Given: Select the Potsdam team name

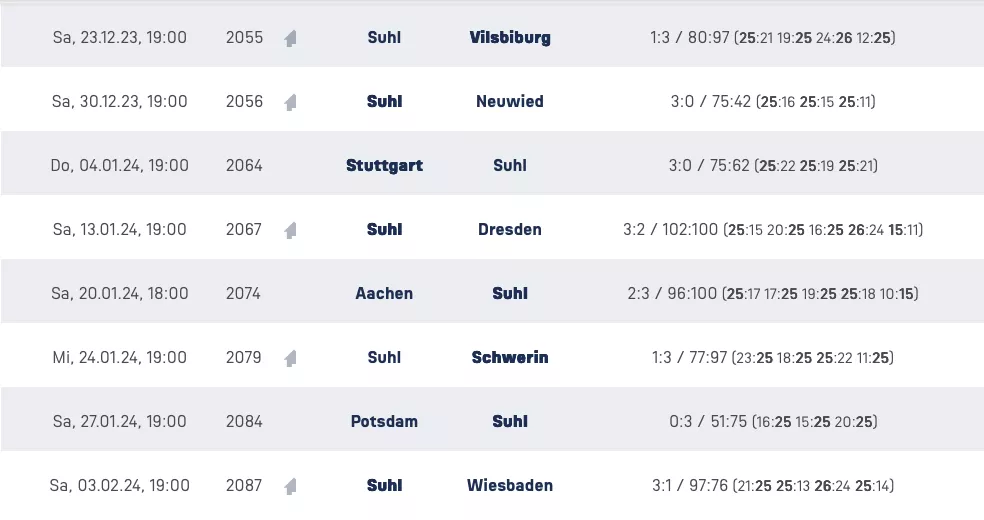Looking at the screenshot, I should pyautogui.click(x=384, y=422).
